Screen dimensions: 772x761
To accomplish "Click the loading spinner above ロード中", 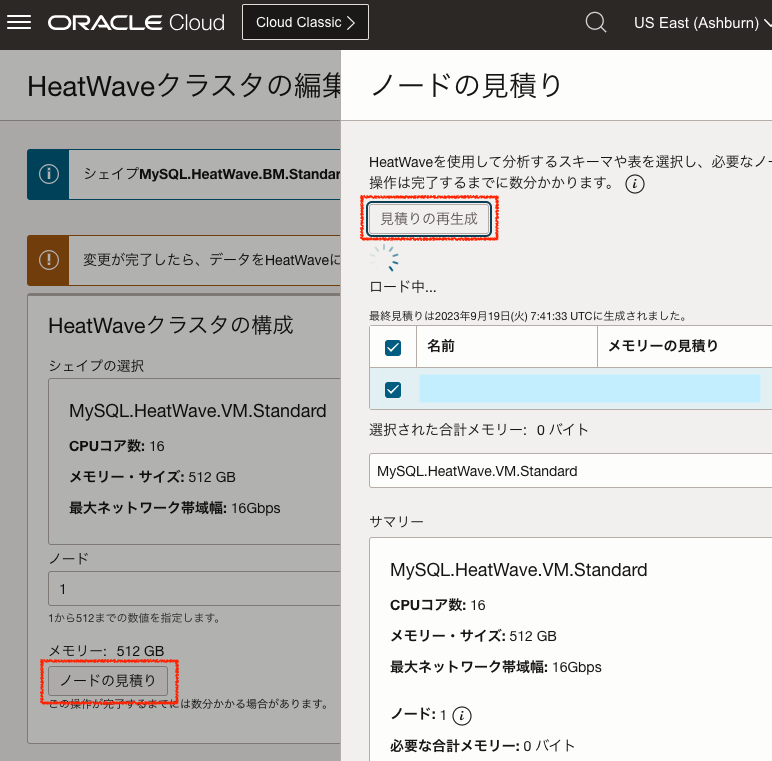I will click(385, 258).
